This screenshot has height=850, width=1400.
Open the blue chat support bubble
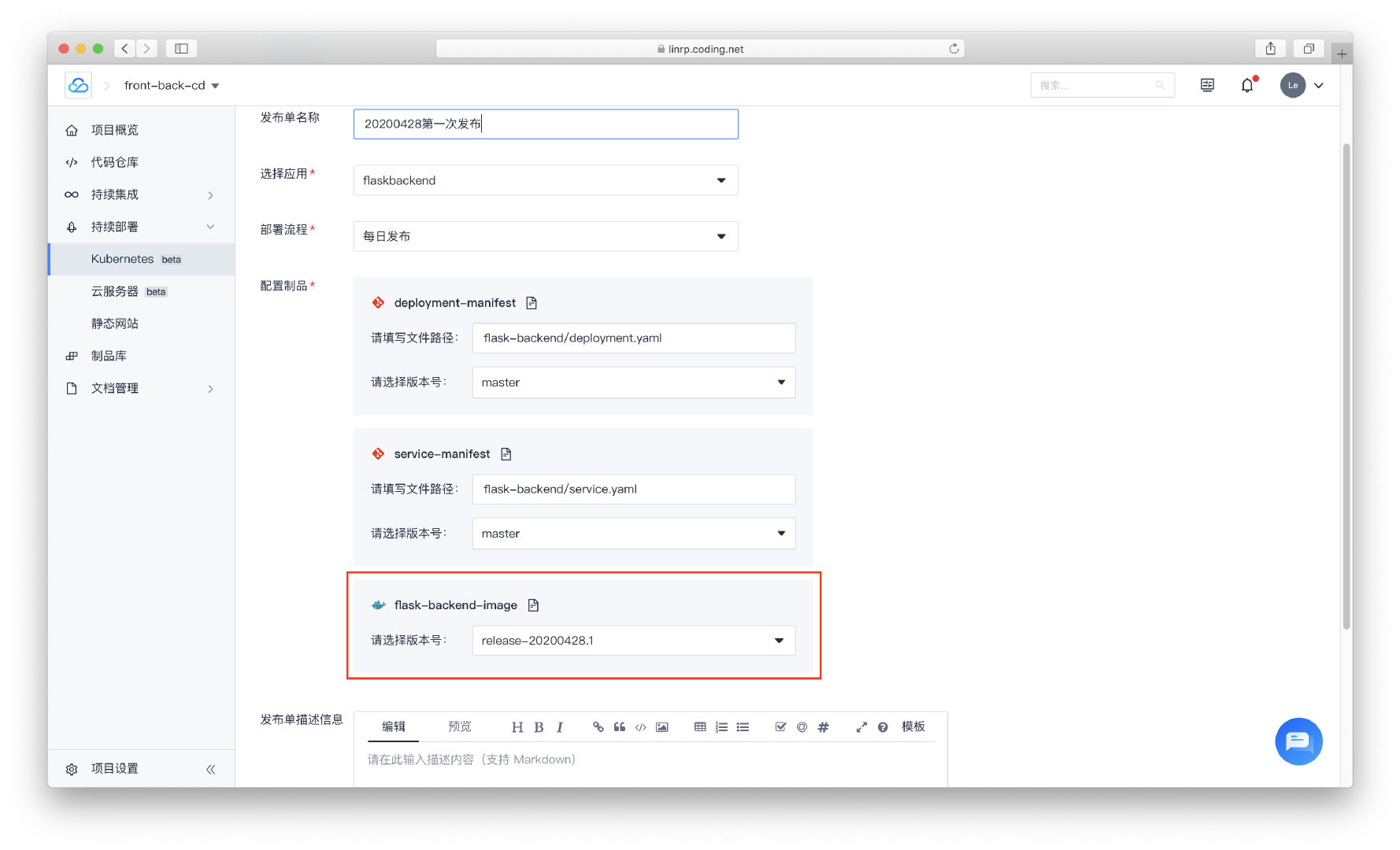1298,741
